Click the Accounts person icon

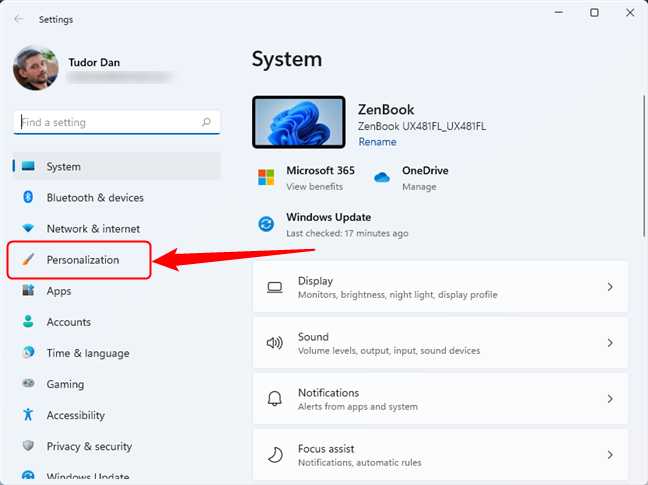[x=28, y=321]
